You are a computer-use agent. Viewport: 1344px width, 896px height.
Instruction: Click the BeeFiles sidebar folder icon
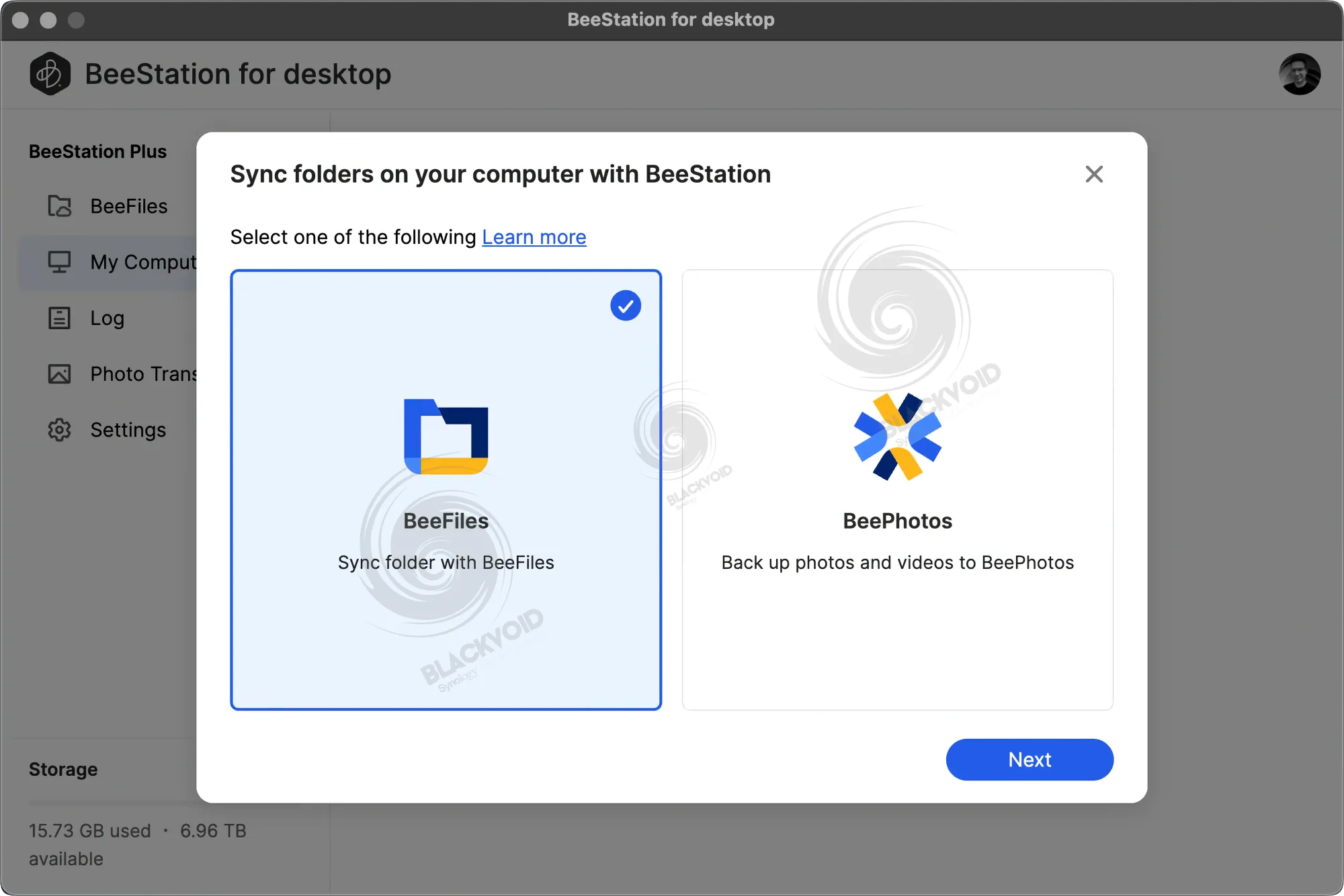click(x=59, y=206)
